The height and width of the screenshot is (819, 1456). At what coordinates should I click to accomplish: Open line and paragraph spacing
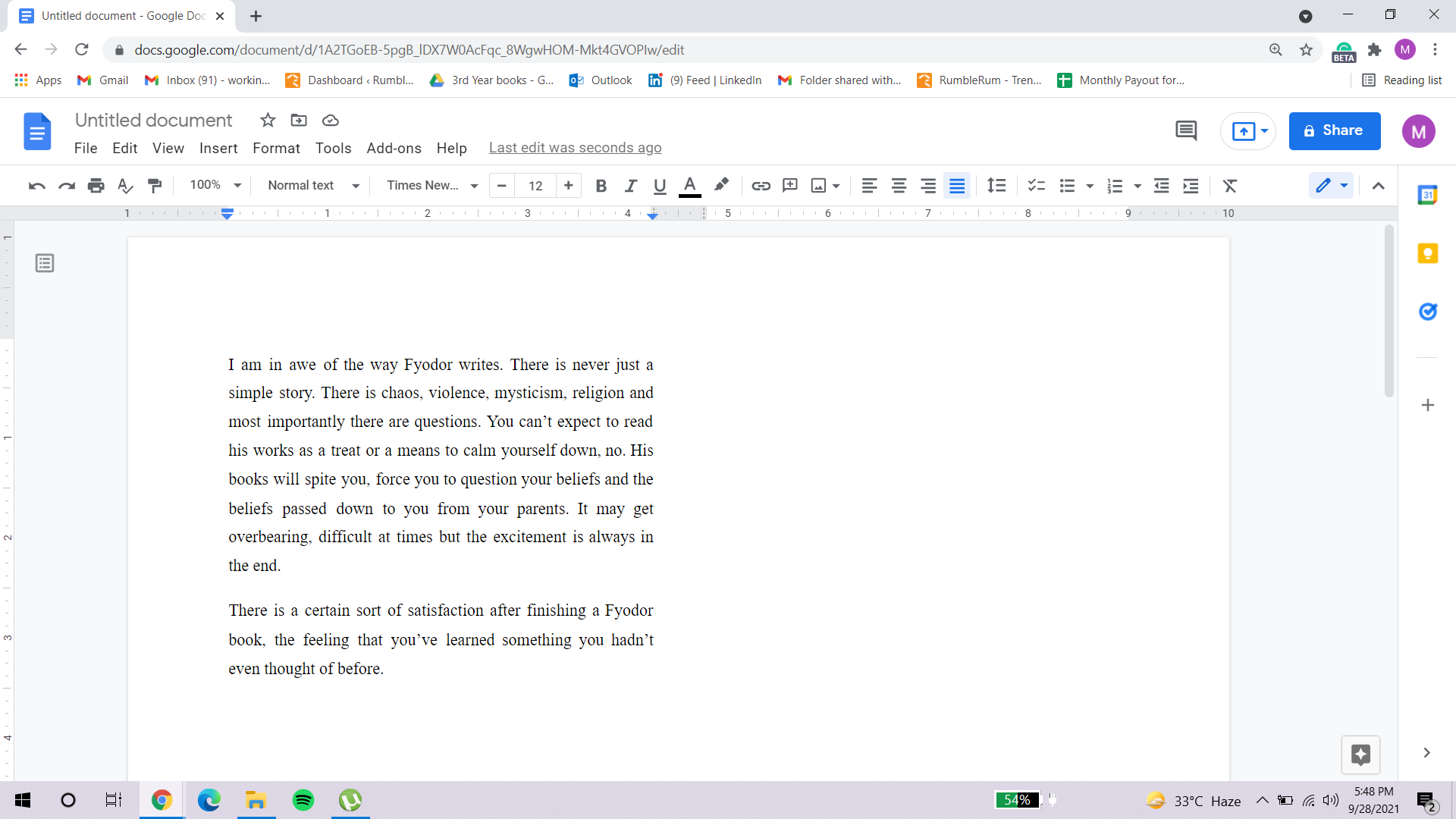[996, 186]
